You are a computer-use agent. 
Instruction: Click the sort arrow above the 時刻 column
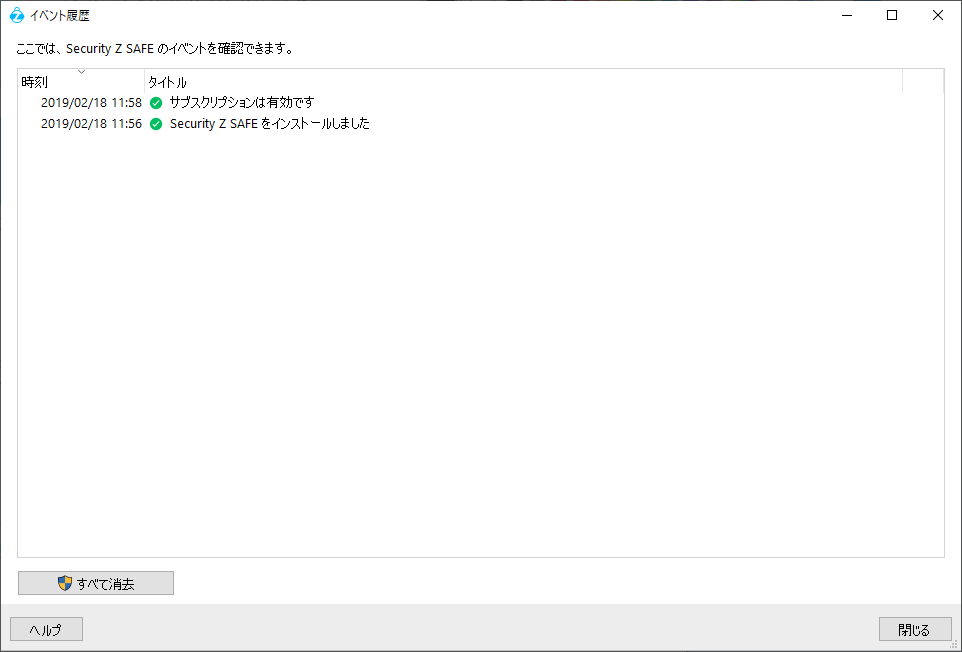(81, 72)
